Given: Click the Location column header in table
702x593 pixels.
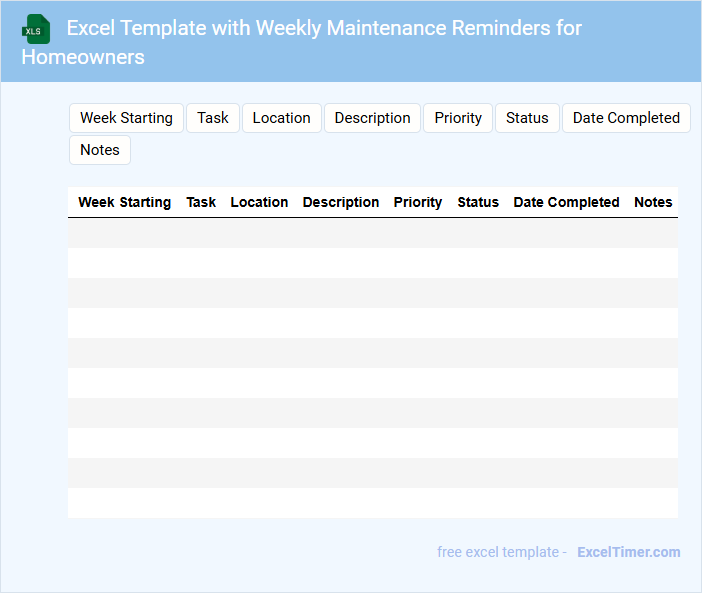Looking at the screenshot, I should [259, 202].
